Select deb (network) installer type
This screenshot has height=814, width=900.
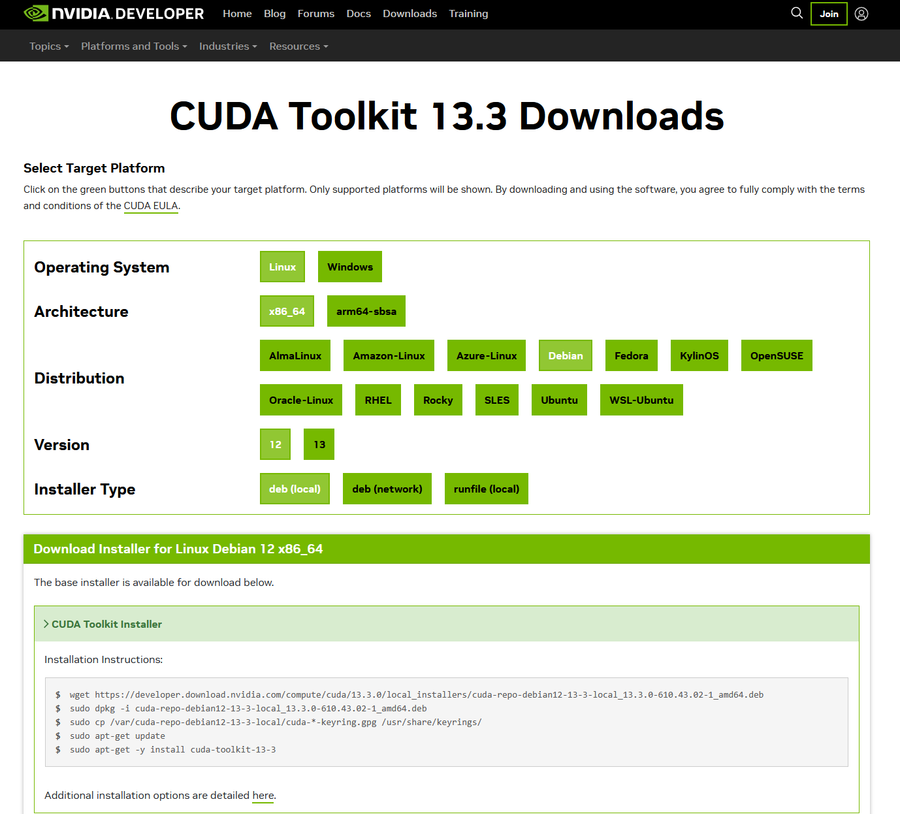coord(387,489)
